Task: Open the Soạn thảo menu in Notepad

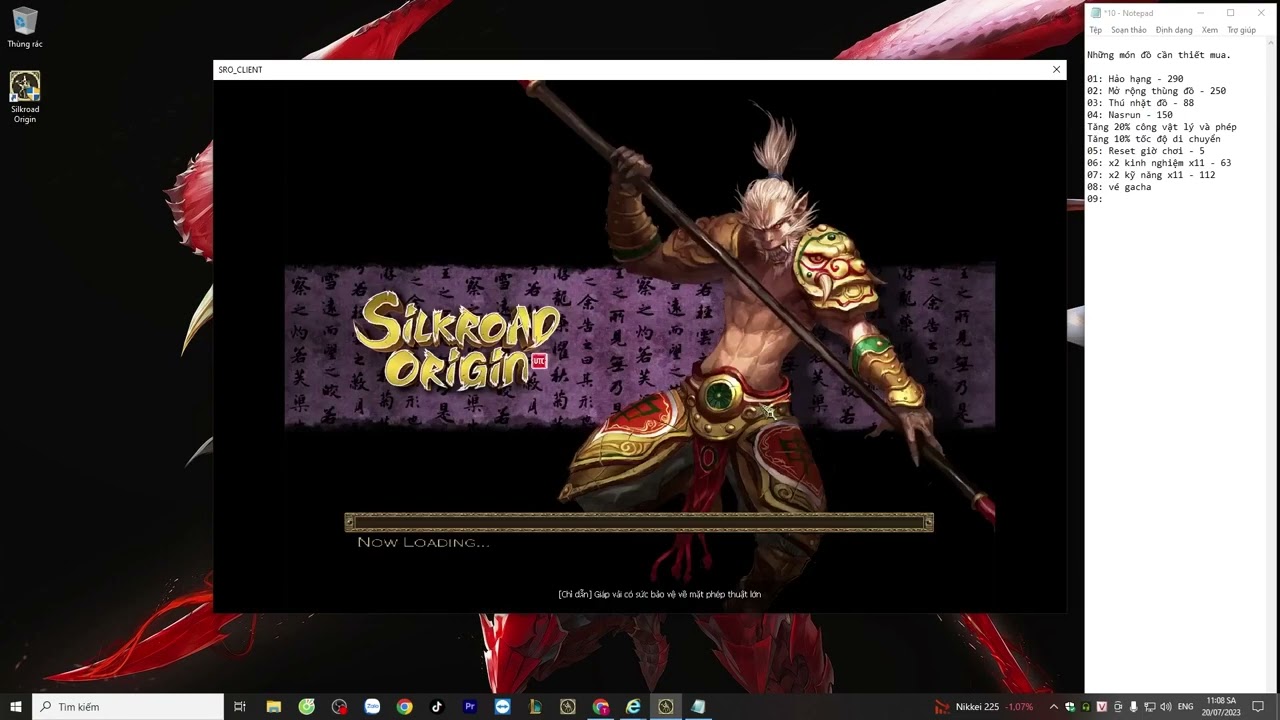Action: click(1130, 30)
